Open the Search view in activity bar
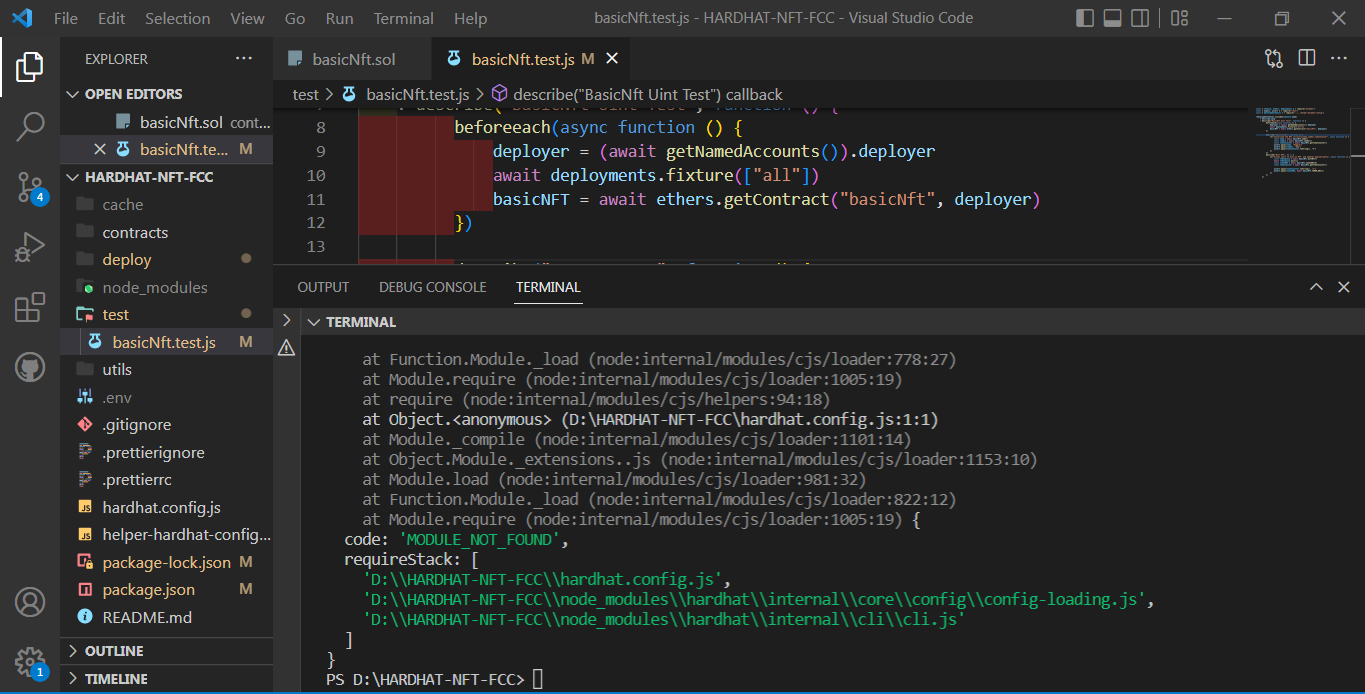This screenshot has height=694, width=1365. (29, 126)
